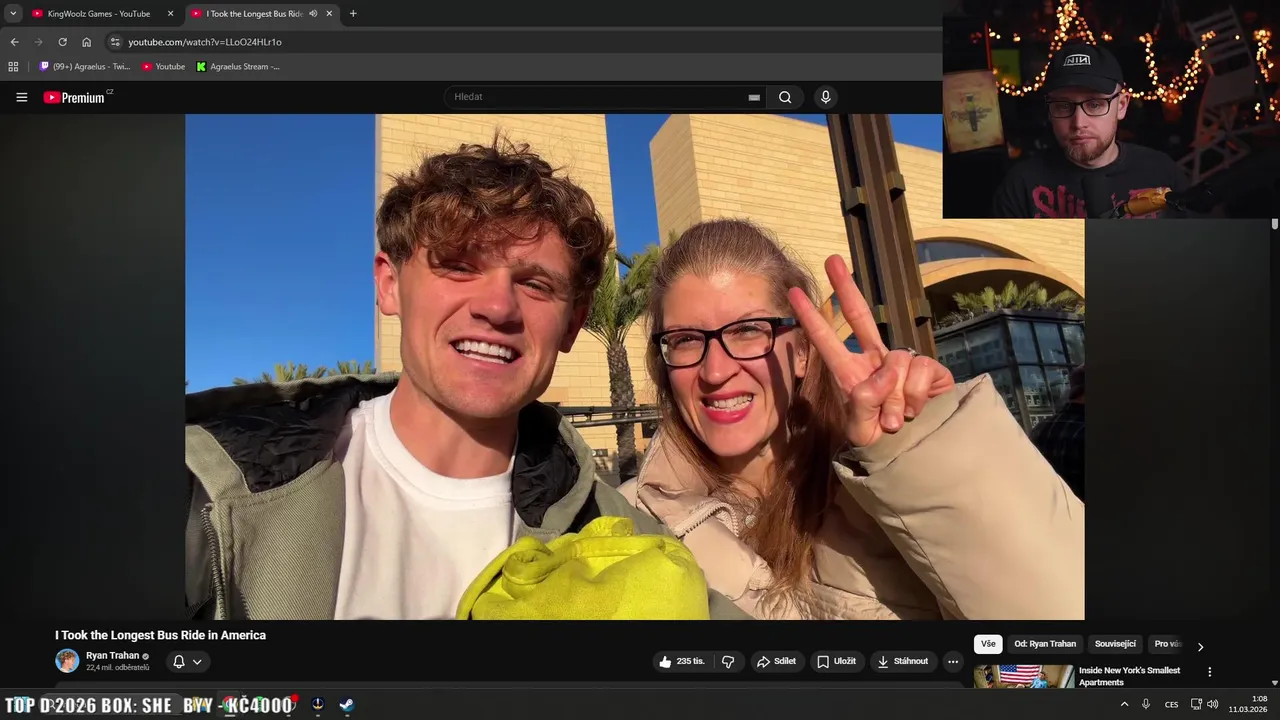Open Steam from the taskbar
1280x720 pixels.
346,704
